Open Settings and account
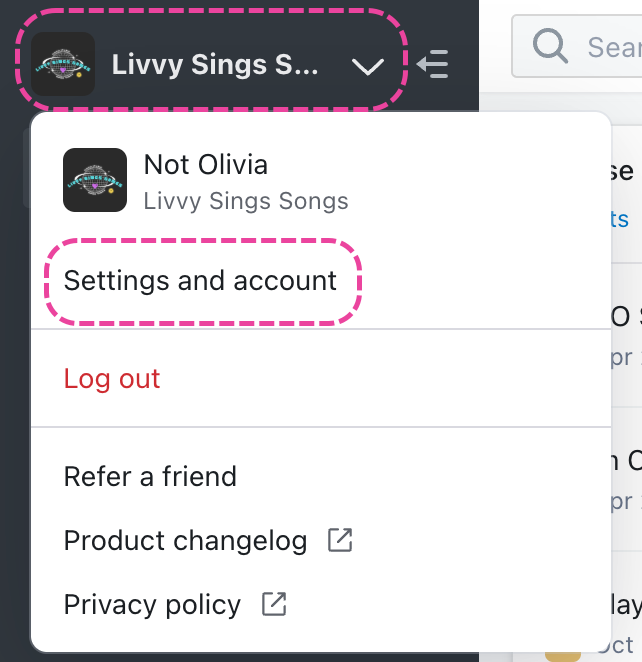642x662 pixels. 200,281
